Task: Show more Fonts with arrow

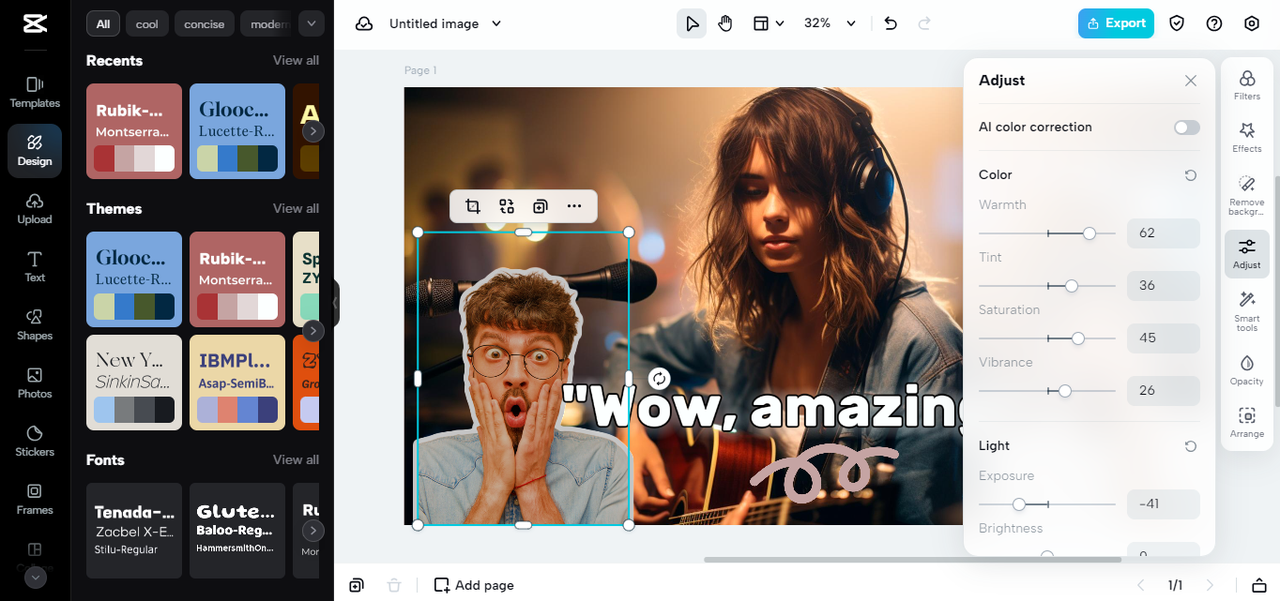Action: coord(313,530)
